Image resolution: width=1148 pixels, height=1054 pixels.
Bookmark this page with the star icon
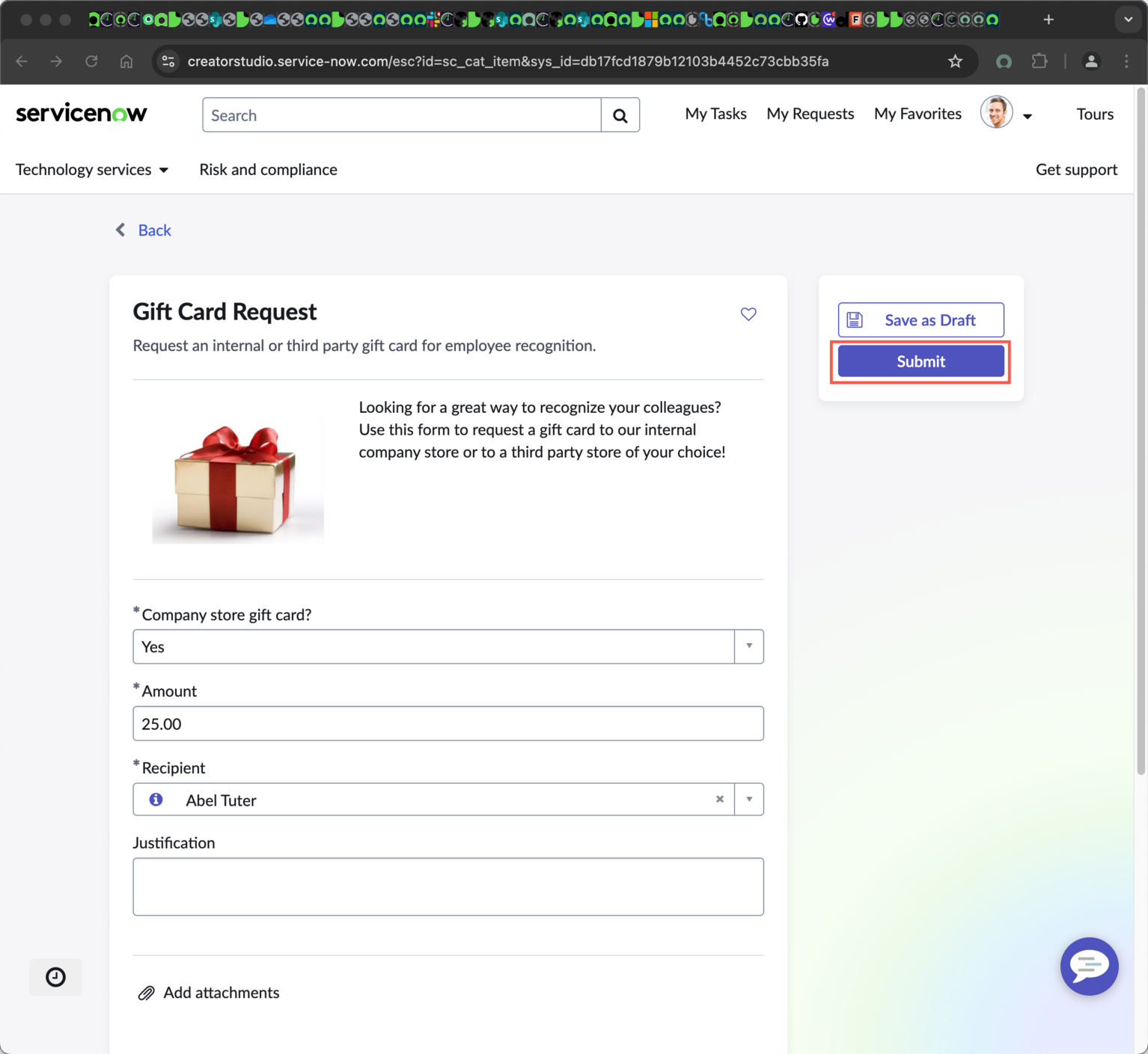(955, 61)
